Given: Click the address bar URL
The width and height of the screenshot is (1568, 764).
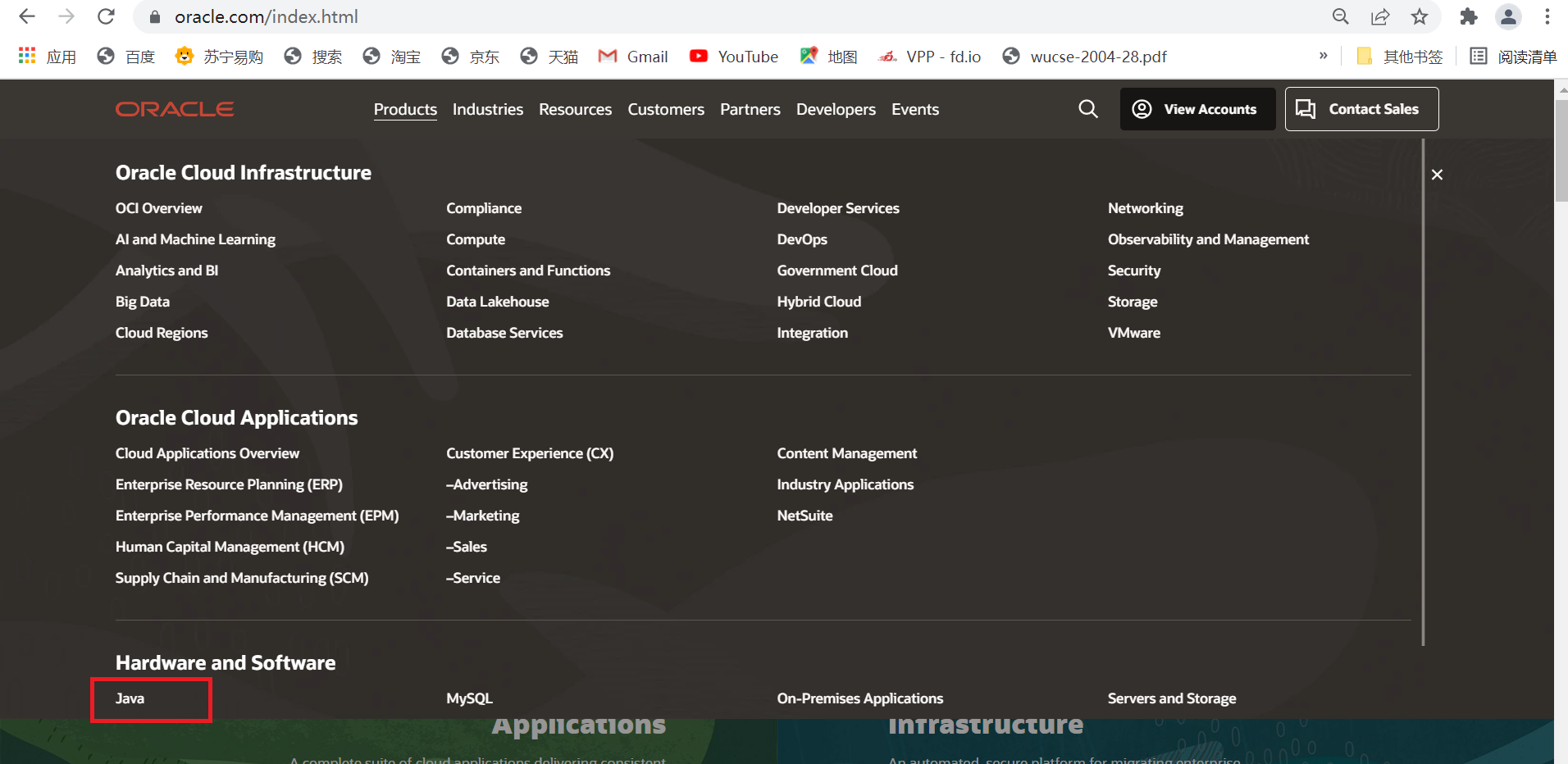Looking at the screenshot, I should pyautogui.click(x=267, y=16).
